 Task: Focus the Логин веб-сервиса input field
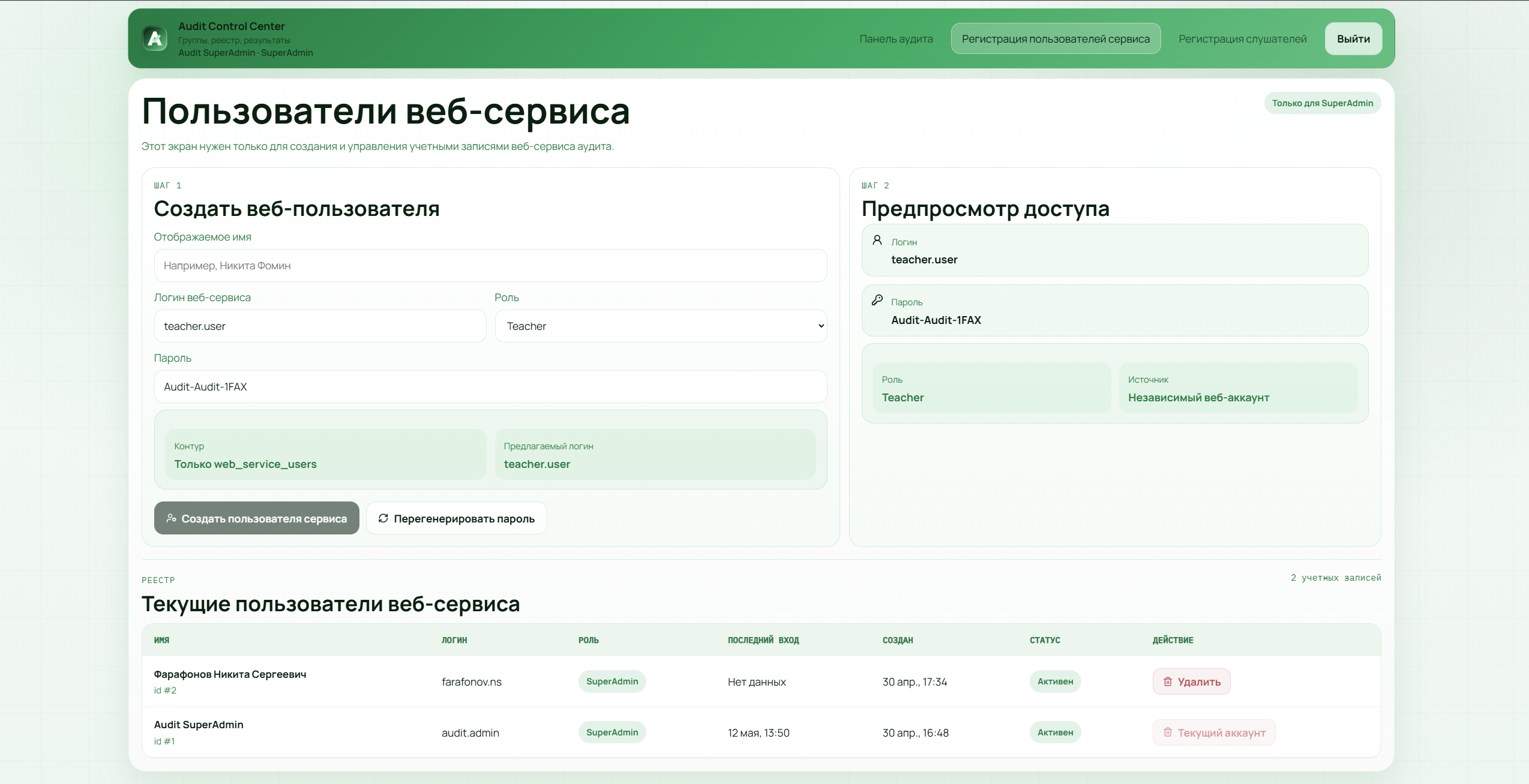(320, 326)
